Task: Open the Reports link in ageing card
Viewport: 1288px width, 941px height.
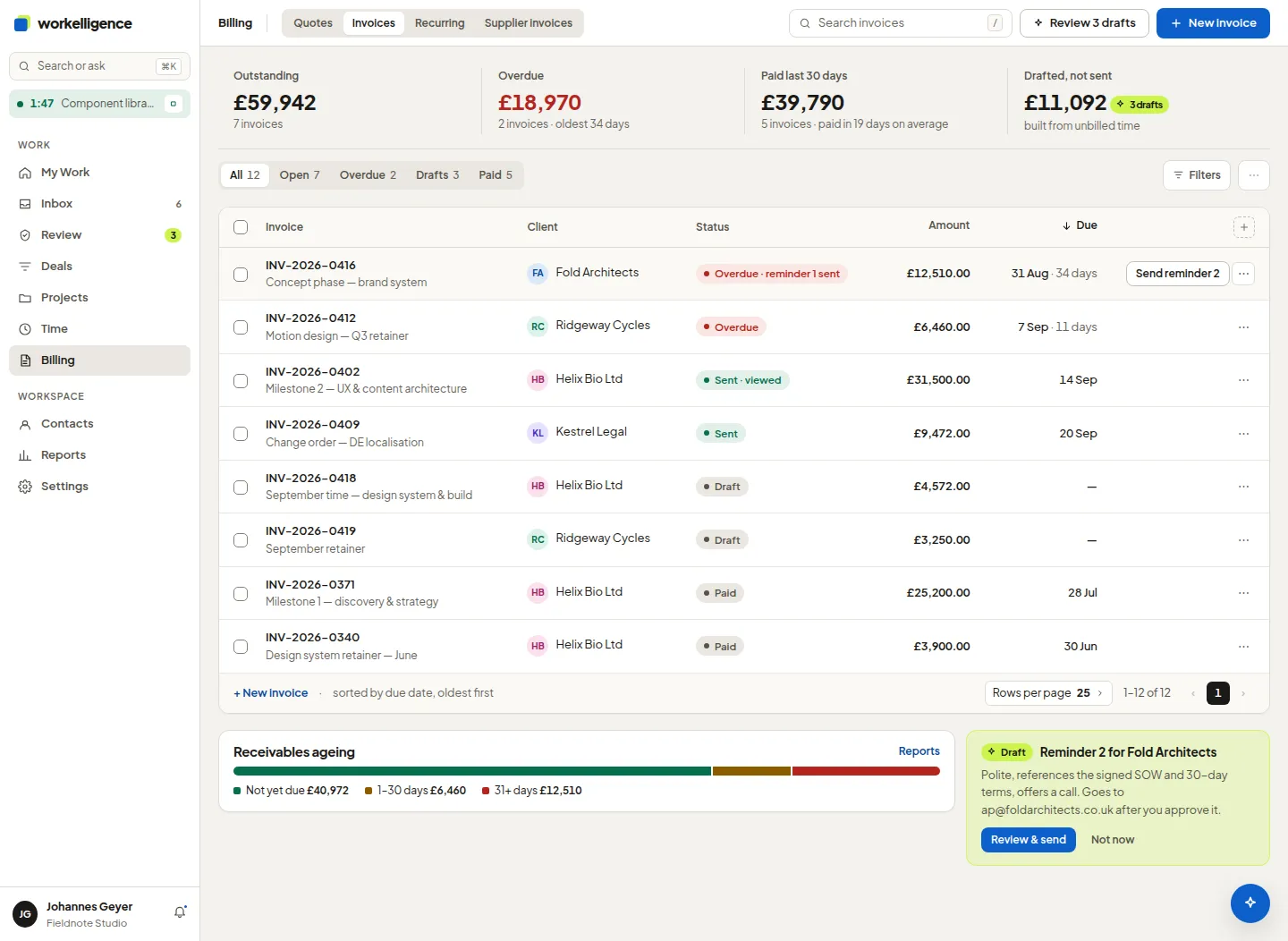Action: pyautogui.click(x=919, y=751)
